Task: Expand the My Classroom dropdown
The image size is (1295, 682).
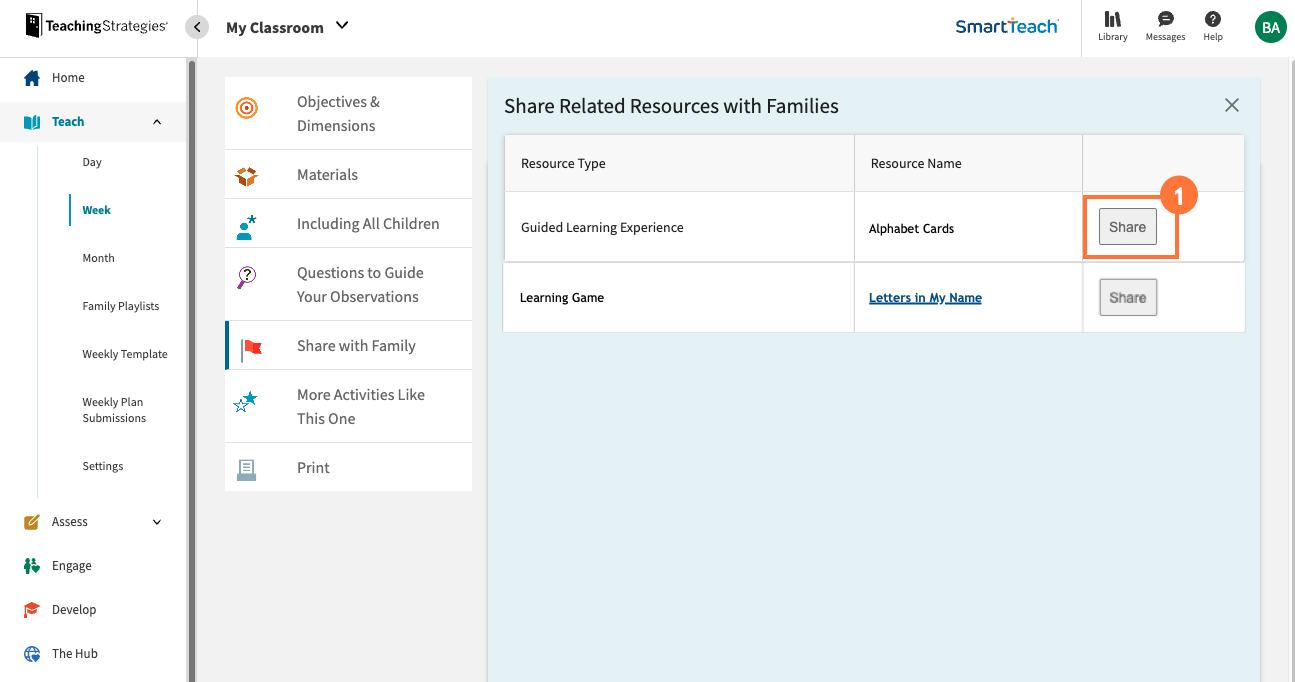Action: click(342, 26)
